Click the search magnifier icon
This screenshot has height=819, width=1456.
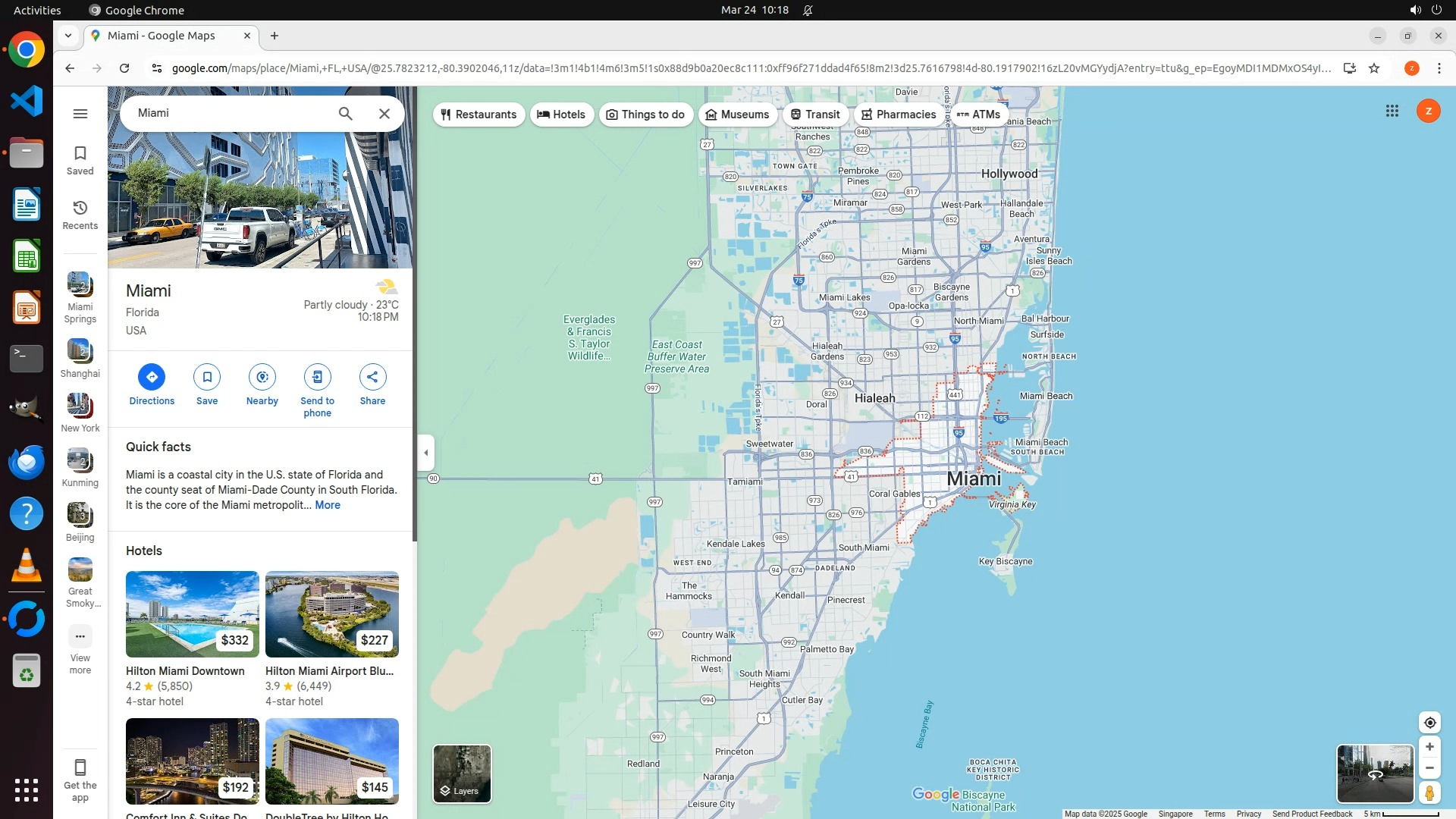tap(345, 114)
